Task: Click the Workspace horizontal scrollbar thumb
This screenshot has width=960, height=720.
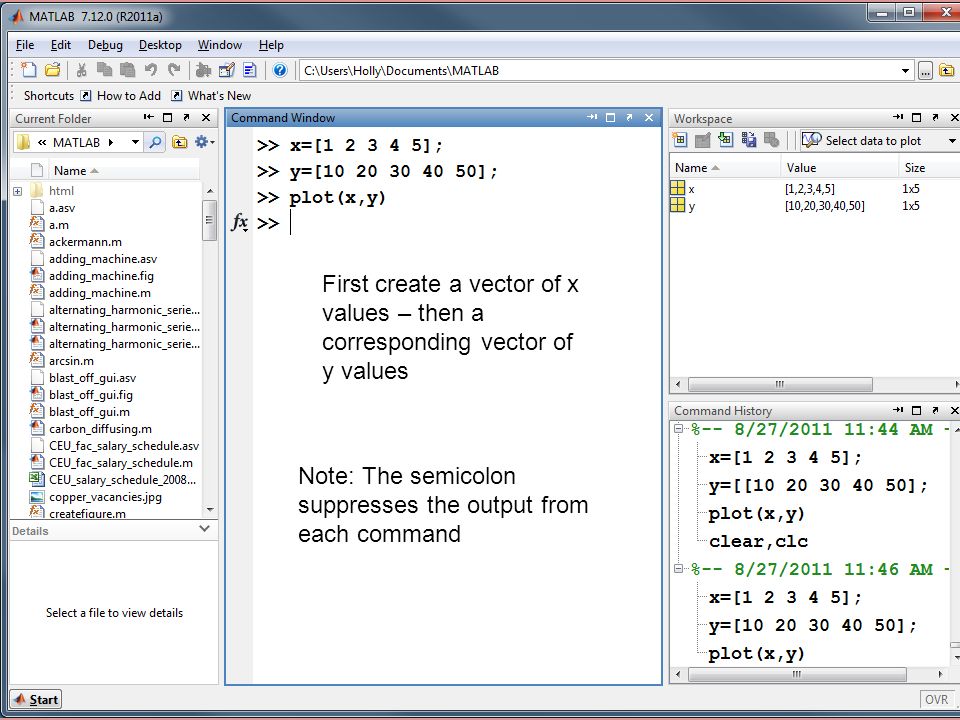Action: (780, 384)
